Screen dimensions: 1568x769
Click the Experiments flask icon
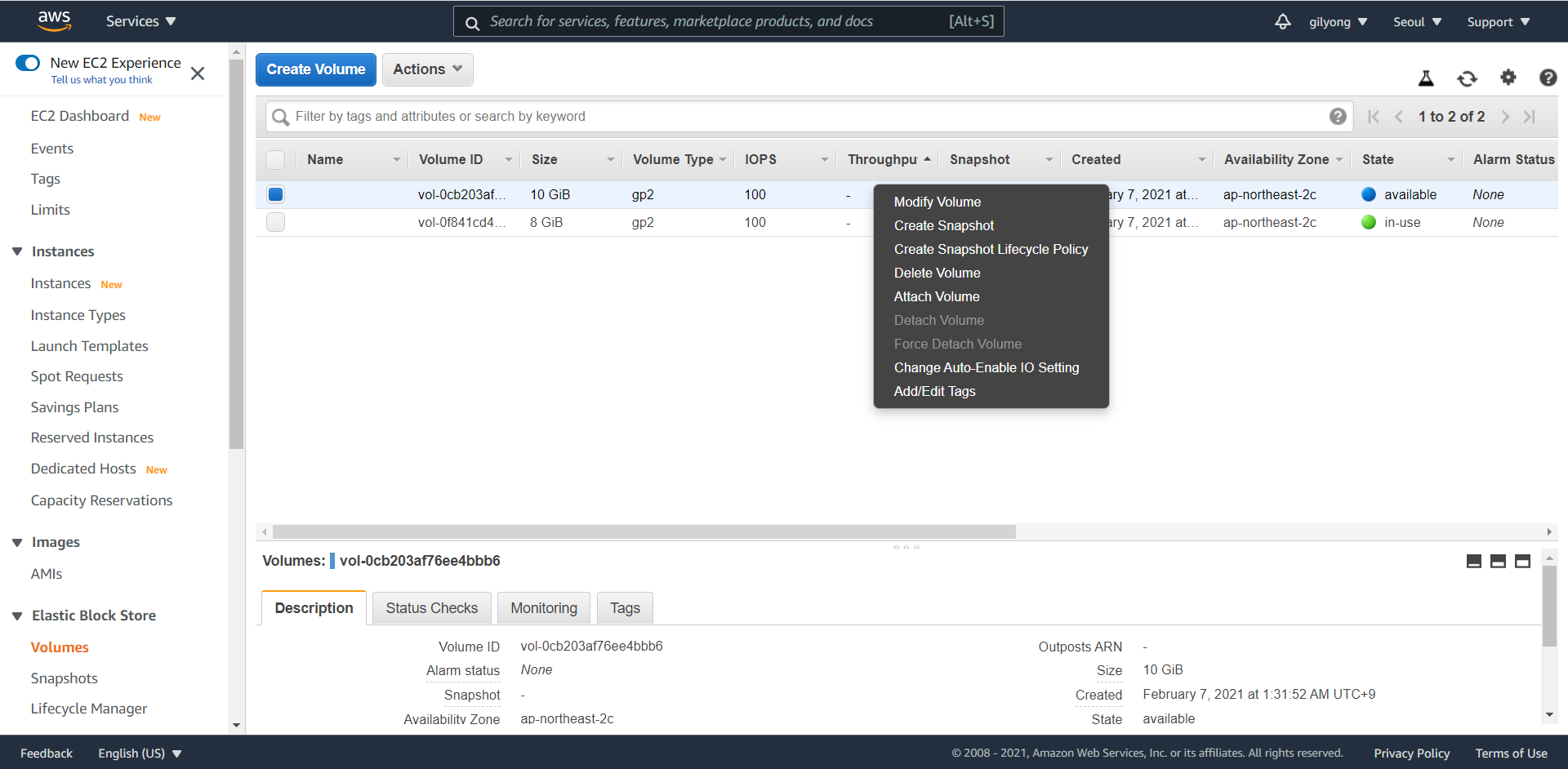pos(1426,78)
